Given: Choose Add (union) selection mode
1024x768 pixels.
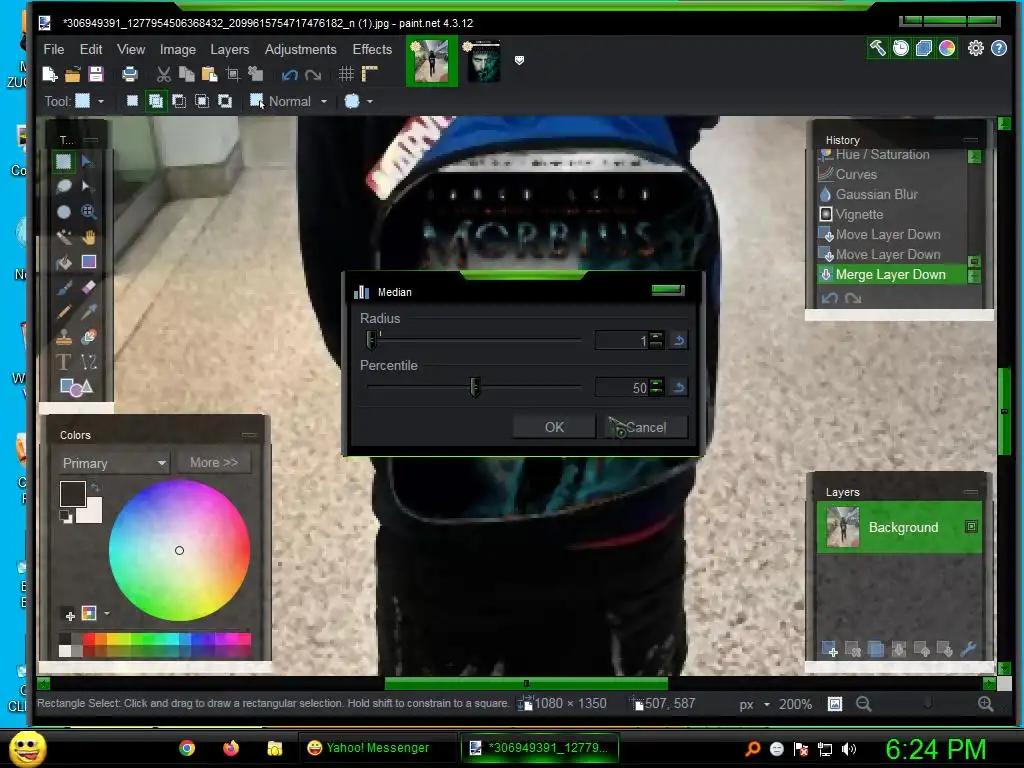Looking at the screenshot, I should (x=155, y=101).
